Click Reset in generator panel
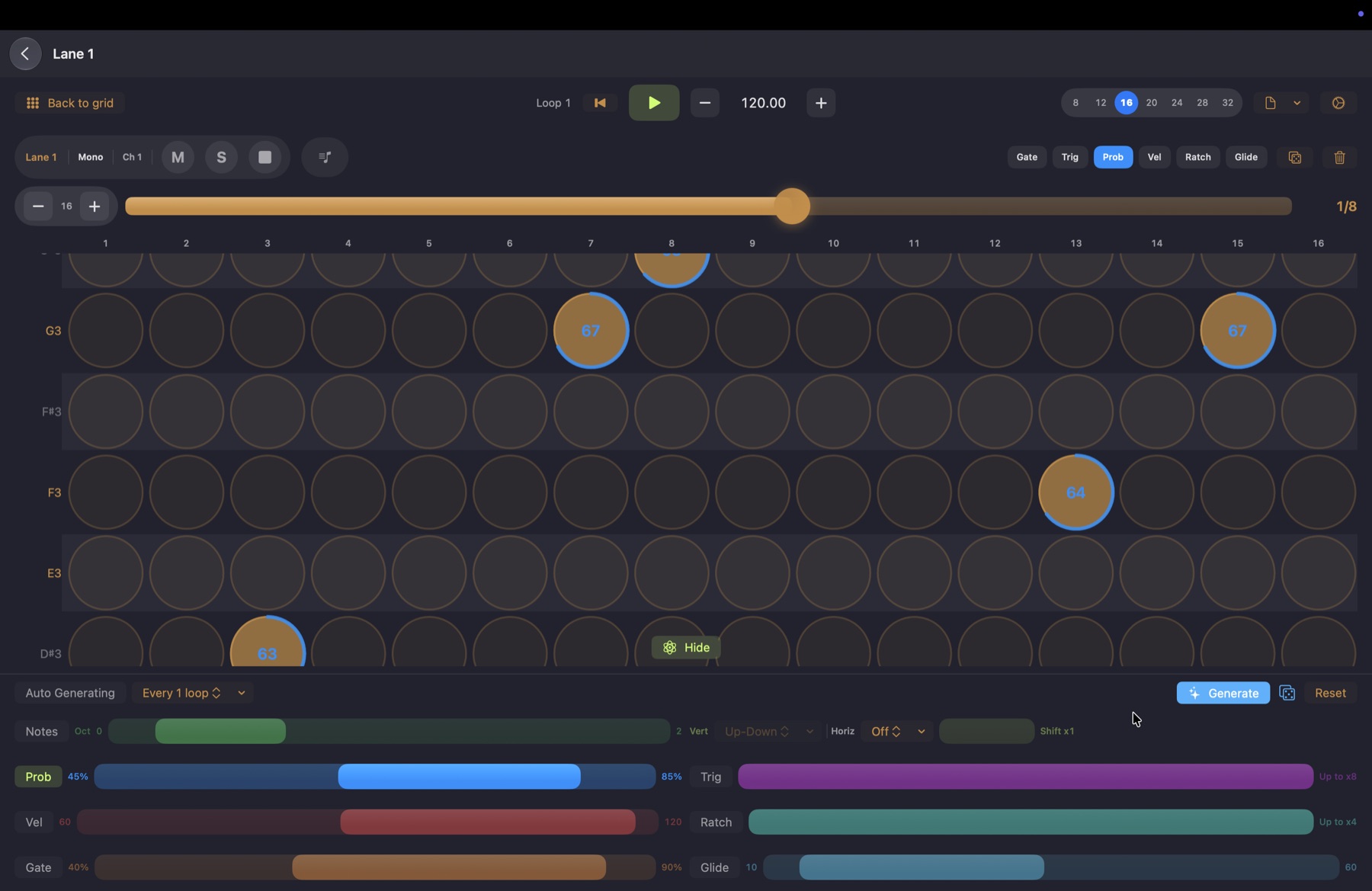The height and width of the screenshot is (891, 1372). pyautogui.click(x=1330, y=693)
